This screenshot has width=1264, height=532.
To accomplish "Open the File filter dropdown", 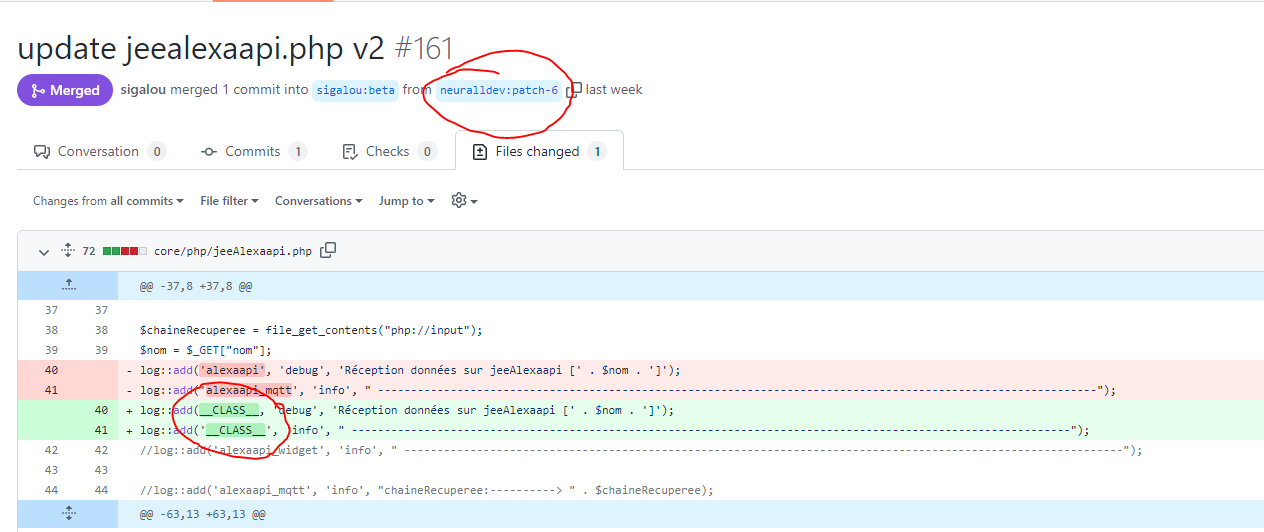I will click(229, 201).
